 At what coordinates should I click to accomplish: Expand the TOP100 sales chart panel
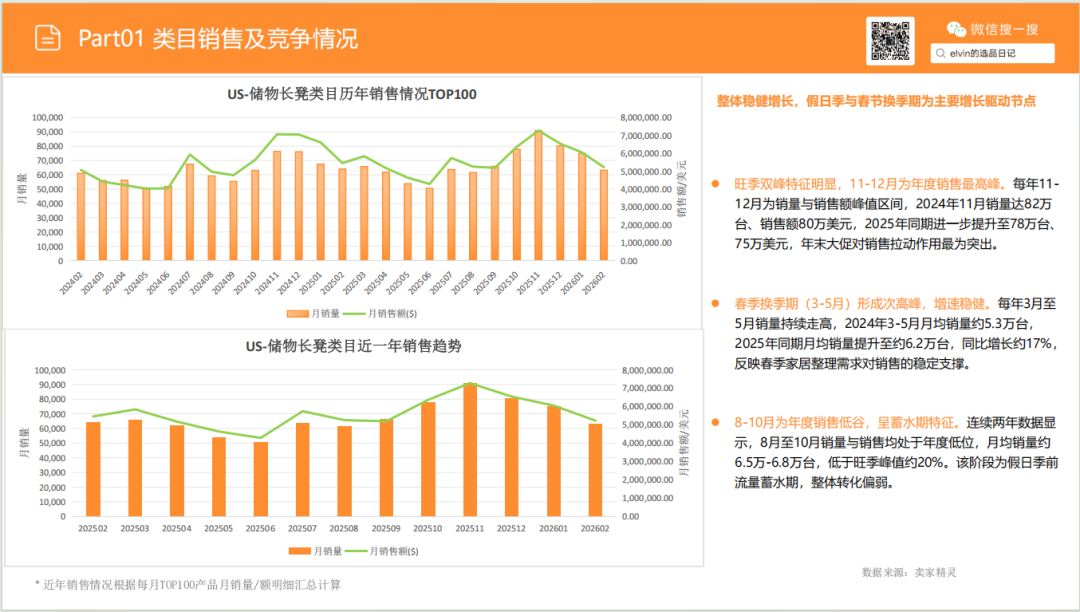click(x=352, y=198)
